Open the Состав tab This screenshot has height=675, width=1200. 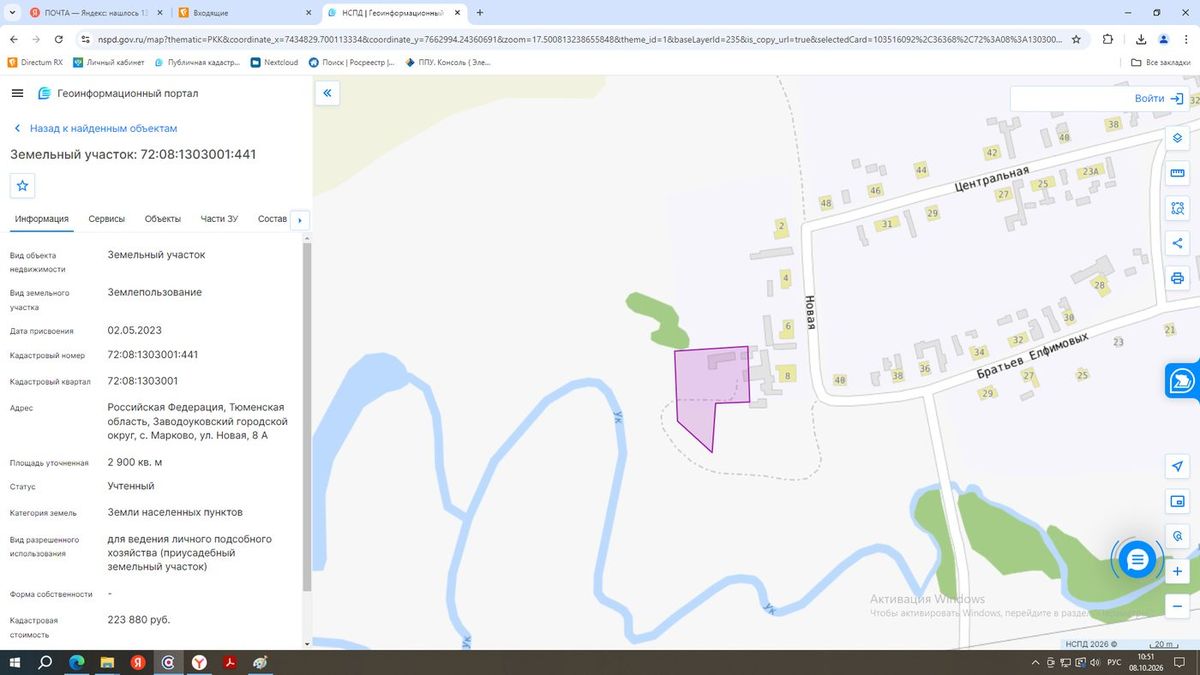click(272, 219)
